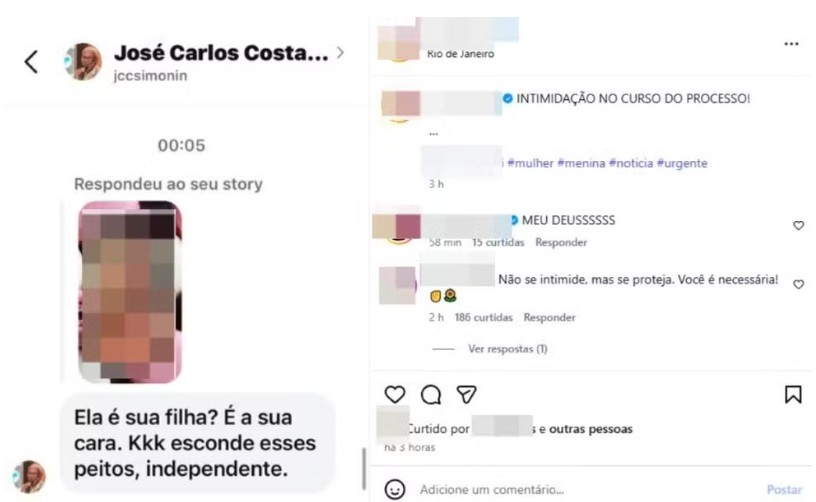Expand 'Ver respostas (1)' replies

(x=507, y=349)
